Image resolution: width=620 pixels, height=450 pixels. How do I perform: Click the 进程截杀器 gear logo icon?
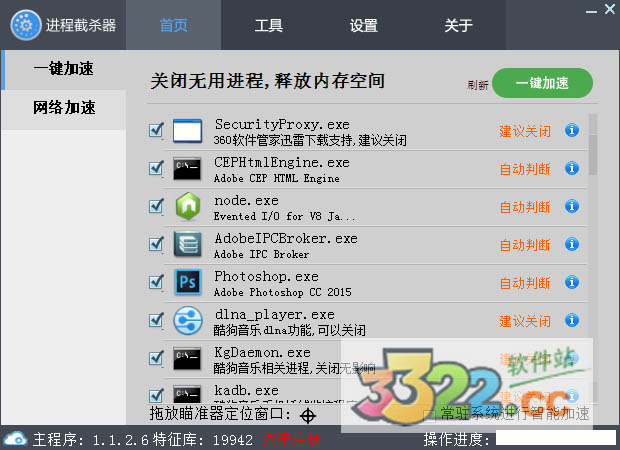coord(26,25)
